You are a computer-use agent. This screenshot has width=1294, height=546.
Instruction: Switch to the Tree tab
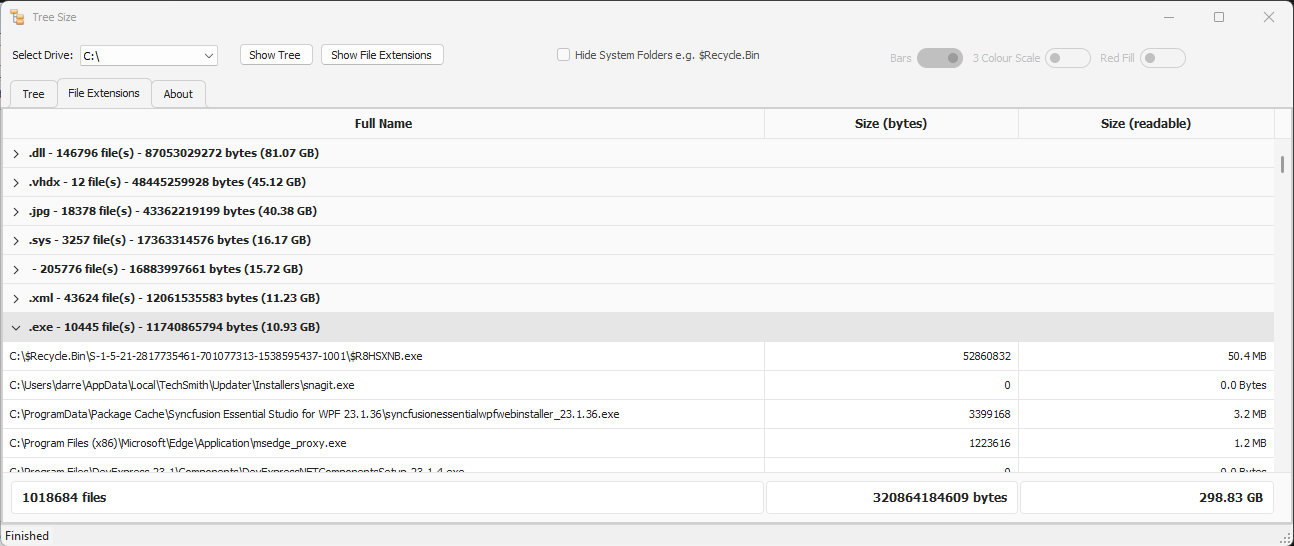coord(33,94)
